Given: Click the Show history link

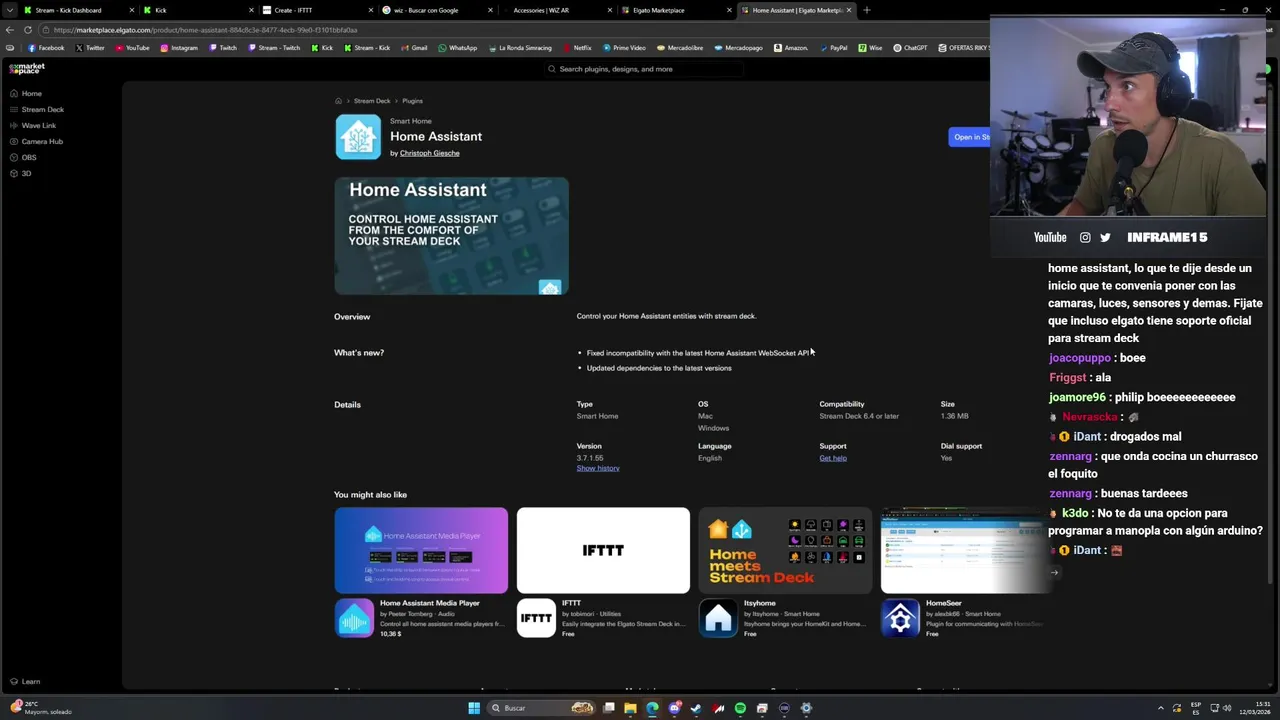Looking at the screenshot, I should [x=598, y=468].
